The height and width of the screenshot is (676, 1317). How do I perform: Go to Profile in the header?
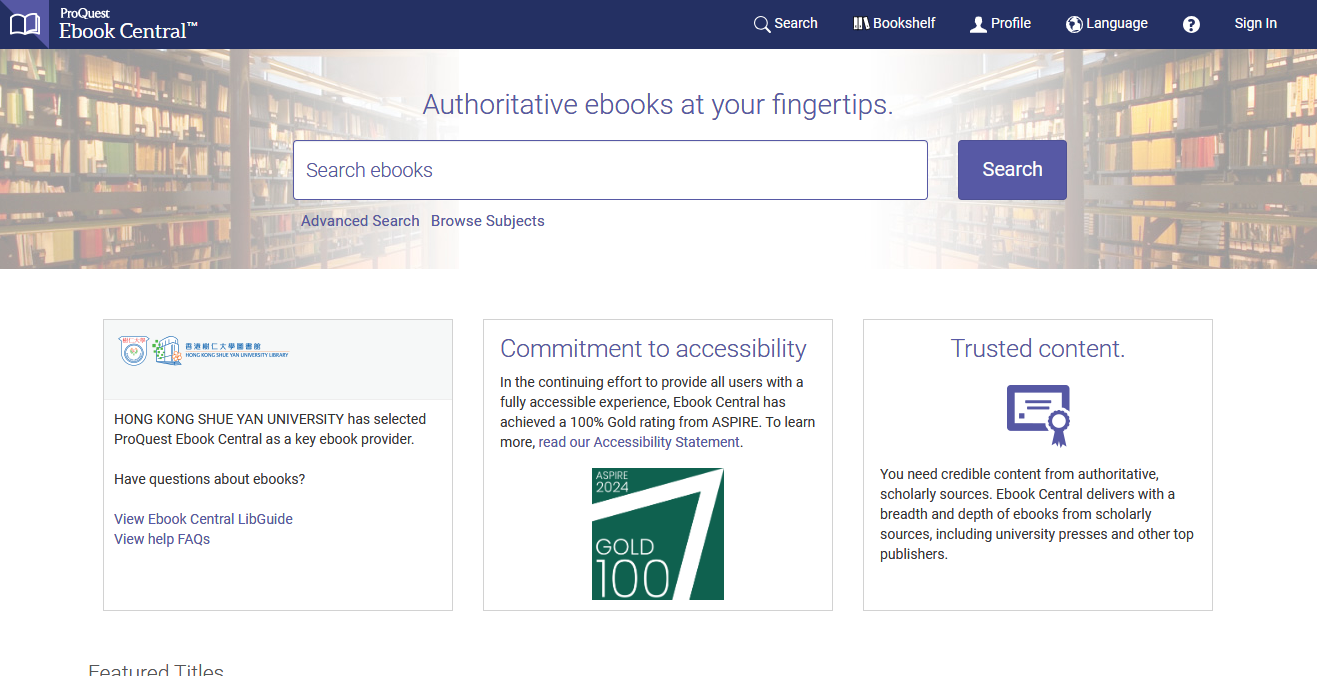pyautogui.click(x=1000, y=24)
